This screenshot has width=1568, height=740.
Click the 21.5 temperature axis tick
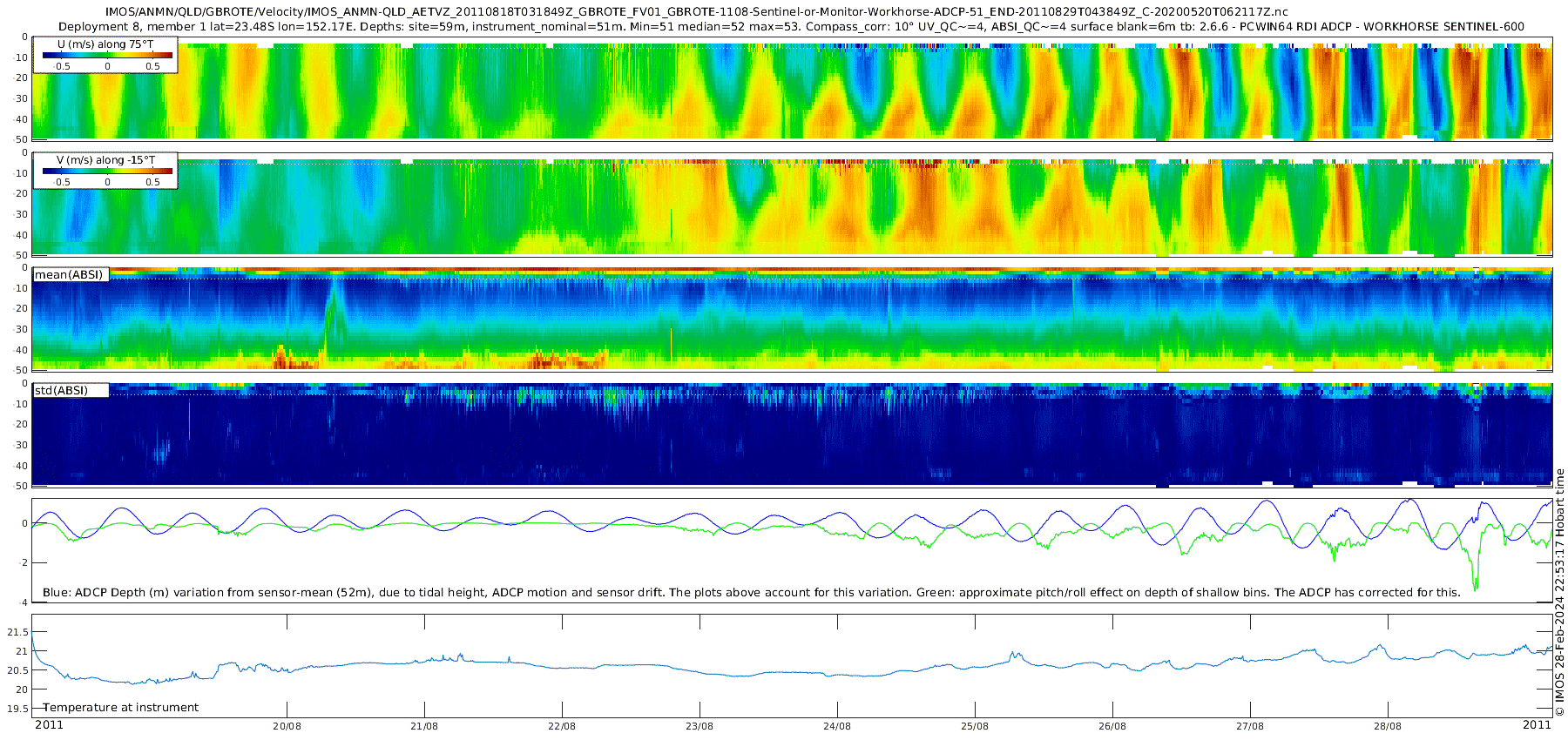(17, 632)
